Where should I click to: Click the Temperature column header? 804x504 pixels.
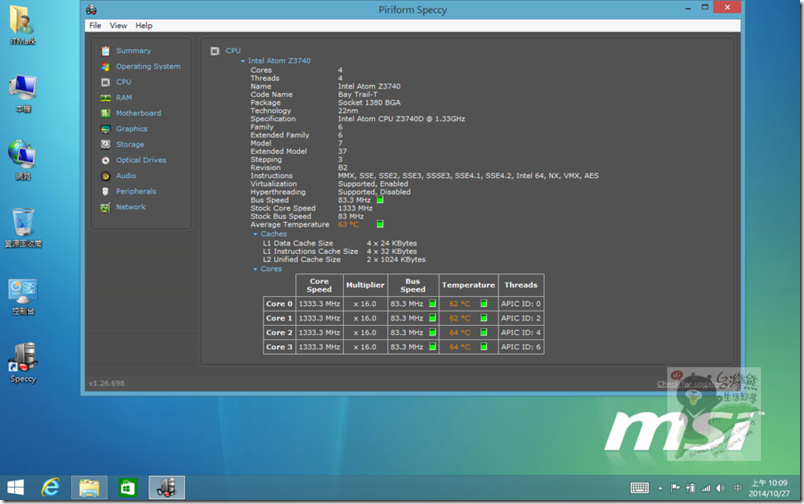[x=468, y=285]
